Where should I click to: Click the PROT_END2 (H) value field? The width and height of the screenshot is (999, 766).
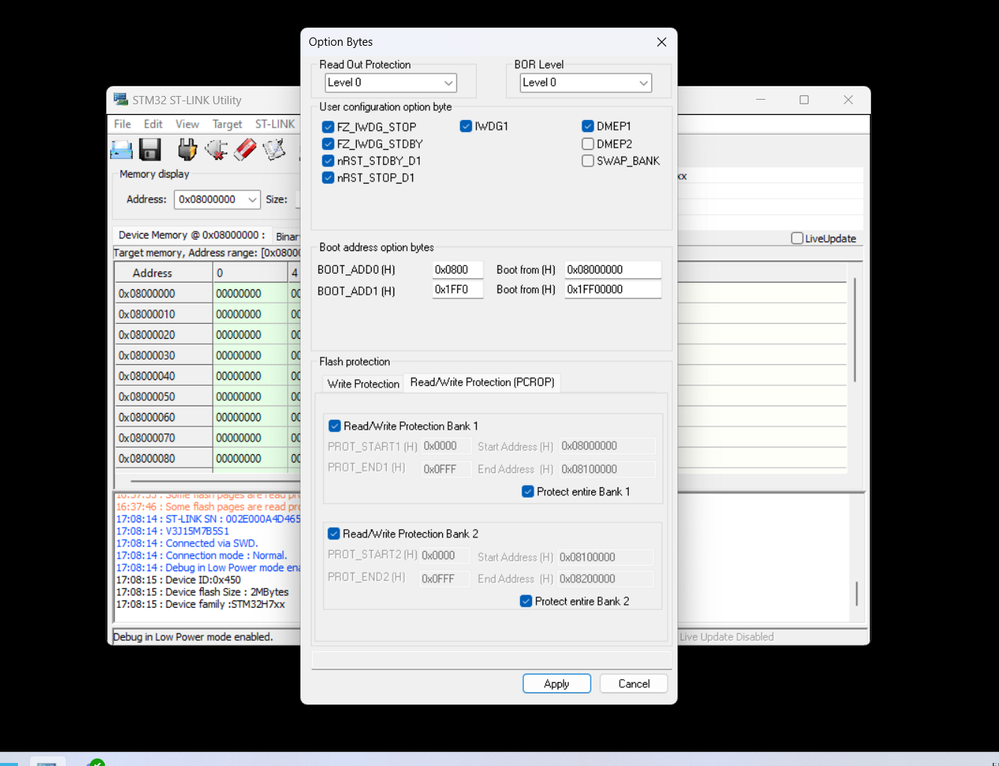click(x=444, y=579)
